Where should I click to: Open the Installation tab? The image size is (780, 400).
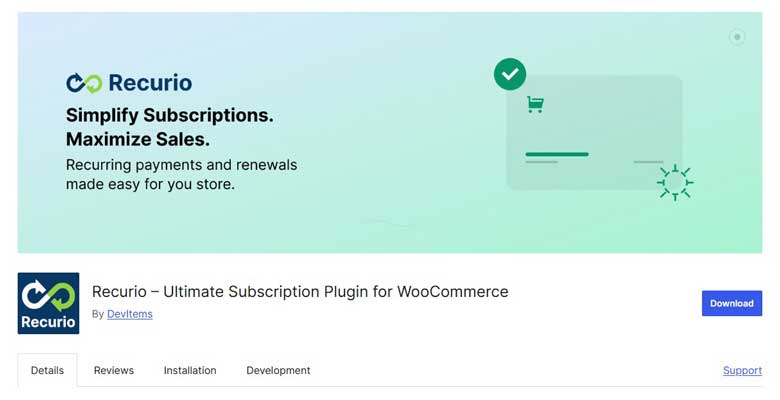[x=190, y=370]
